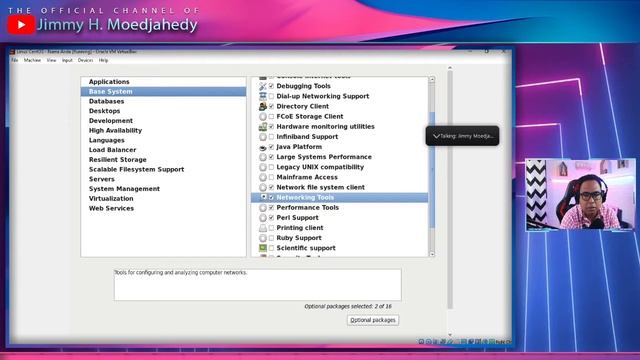Enable the Infiniband Support checkbox
This screenshot has height=360, width=640.
coord(271,137)
